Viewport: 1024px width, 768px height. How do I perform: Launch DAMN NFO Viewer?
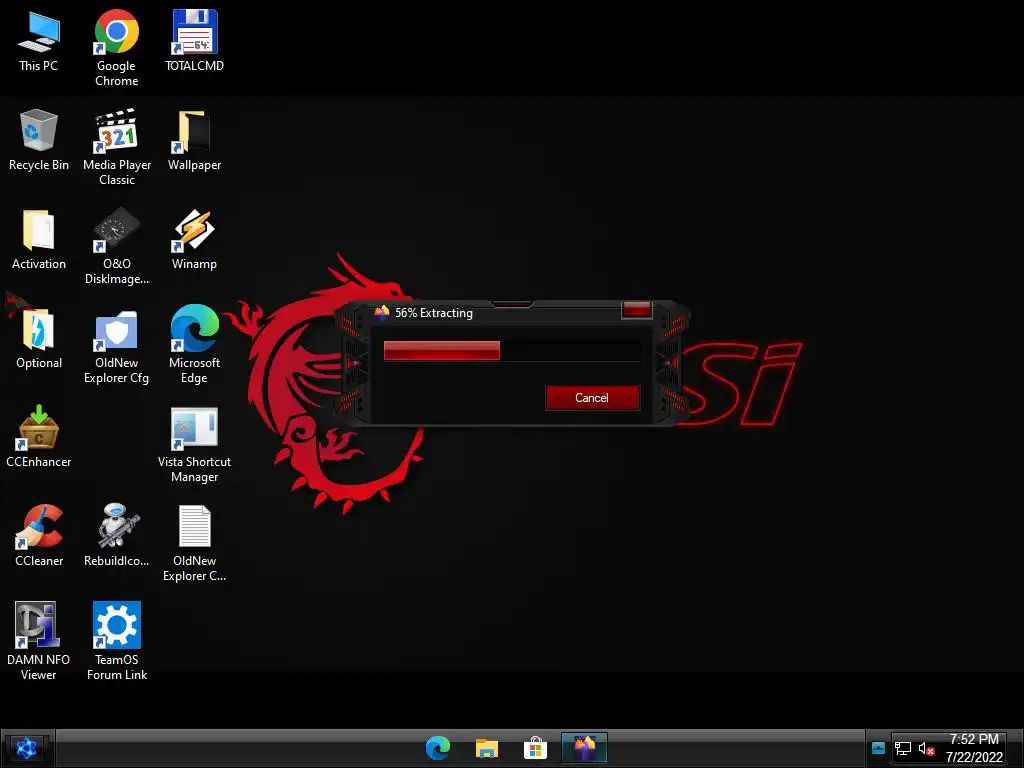point(39,642)
